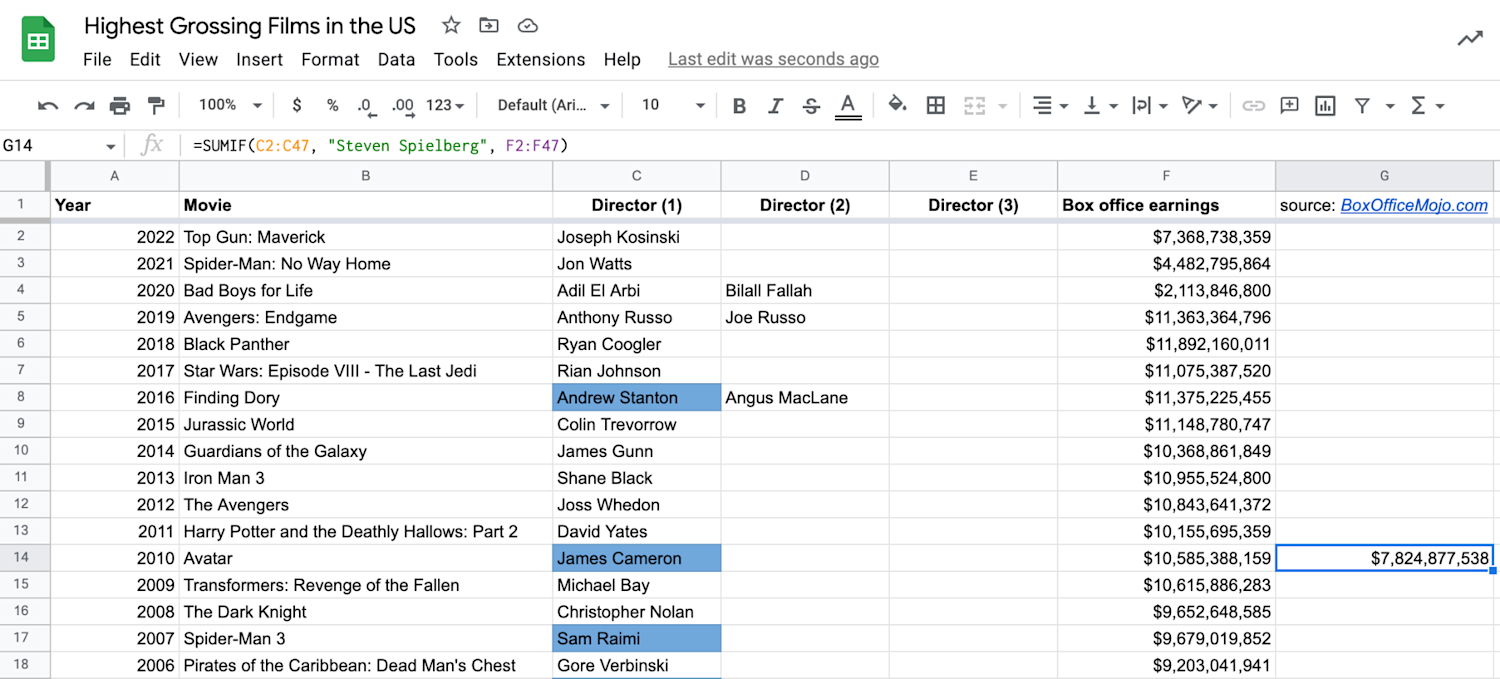Open the filter views dropdown arrow
Screen dimensions: 1500x679
pos(1390,105)
